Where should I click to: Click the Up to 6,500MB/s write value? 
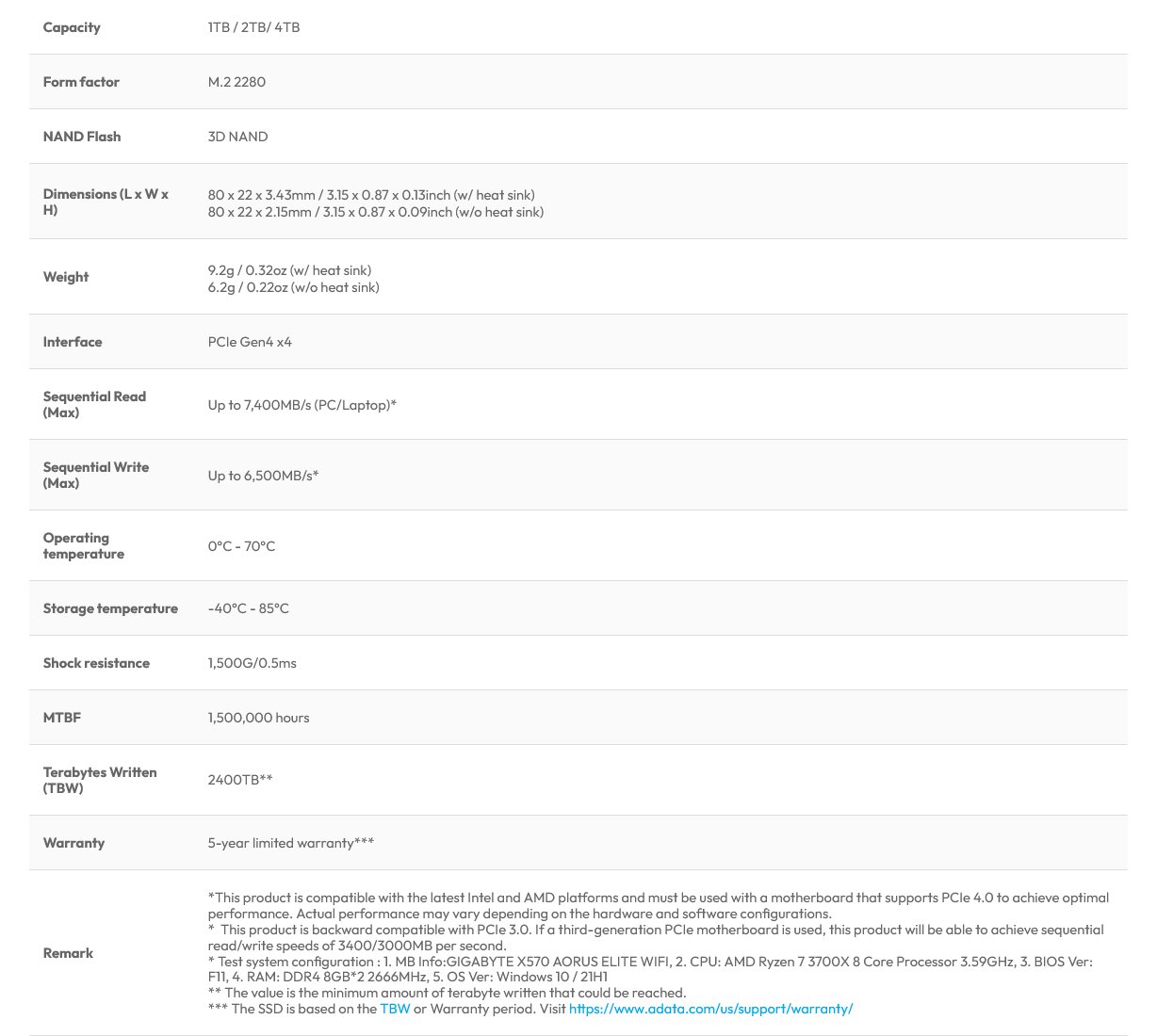click(264, 476)
